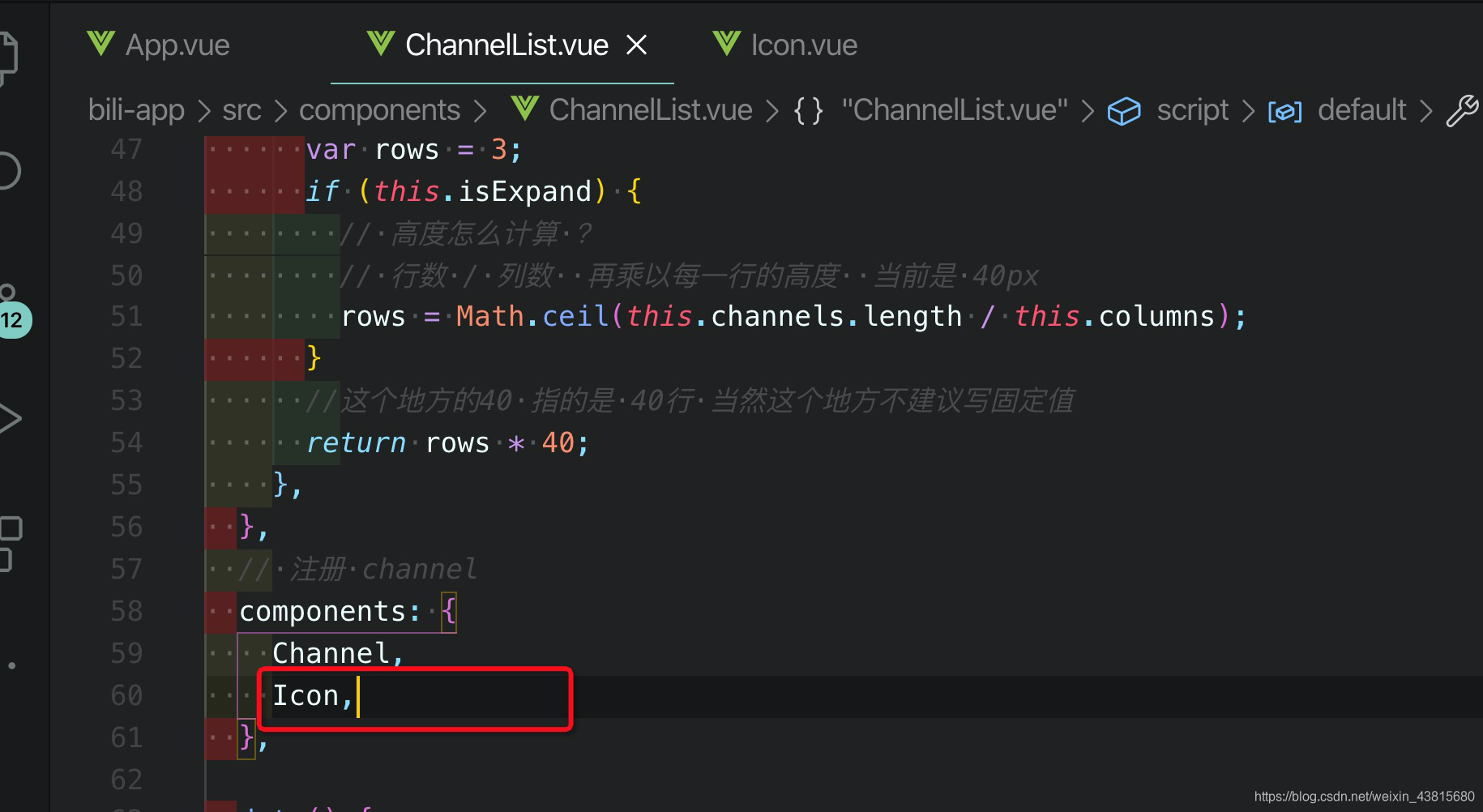Screen dimensions: 1483x812
Task: Click the comment '注册 channel' on line 57
Action: click(383, 569)
